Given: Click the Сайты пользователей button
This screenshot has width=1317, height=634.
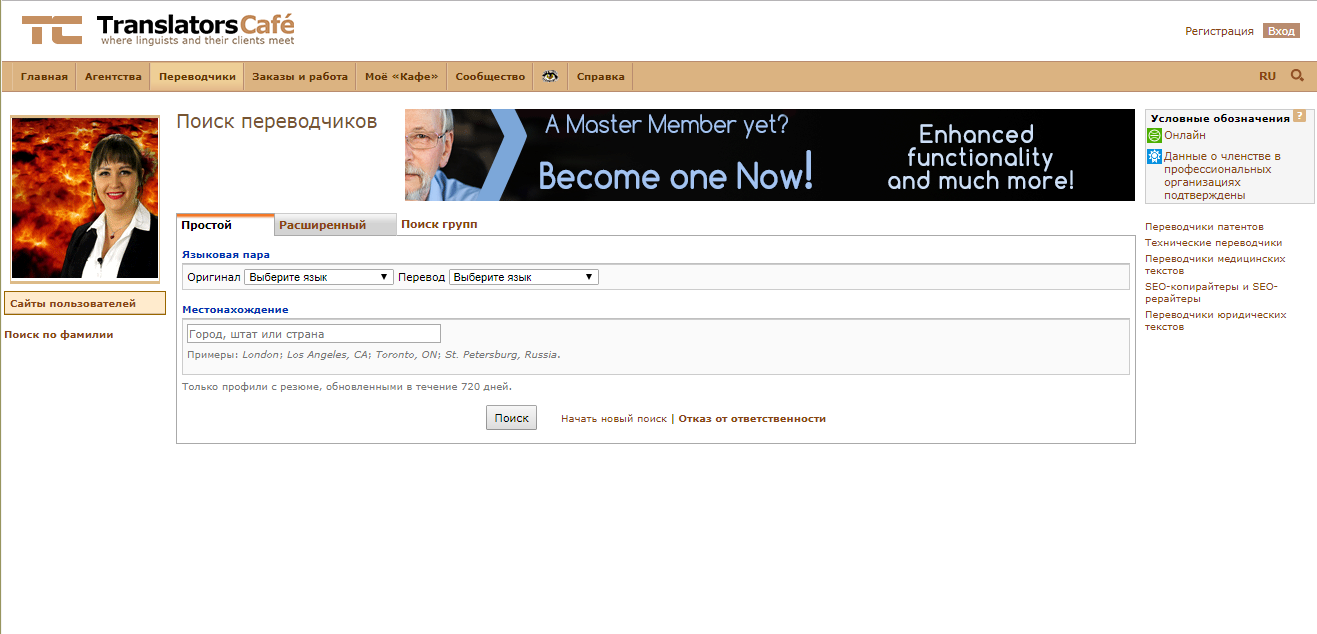Looking at the screenshot, I should click(85, 303).
